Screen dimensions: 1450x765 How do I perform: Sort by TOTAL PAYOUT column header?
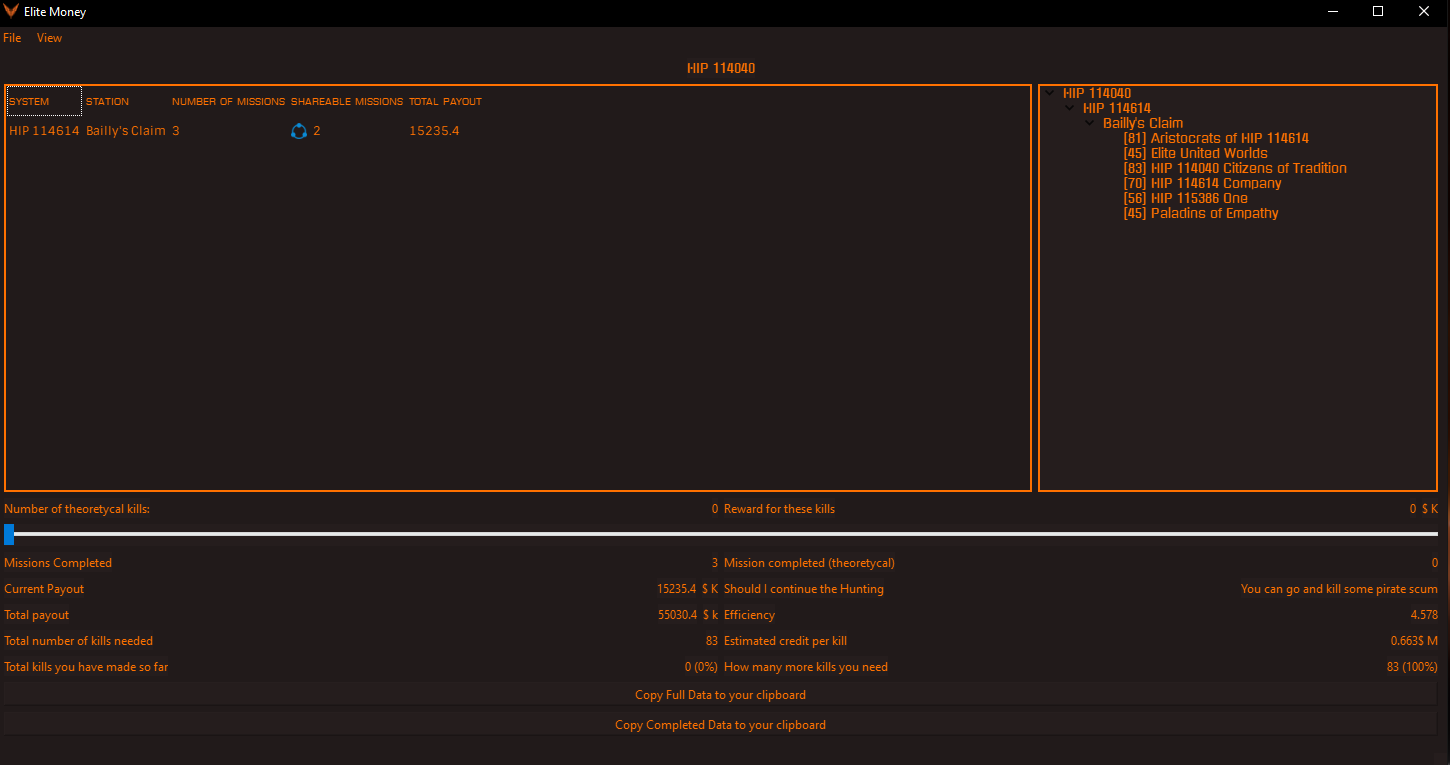point(445,102)
